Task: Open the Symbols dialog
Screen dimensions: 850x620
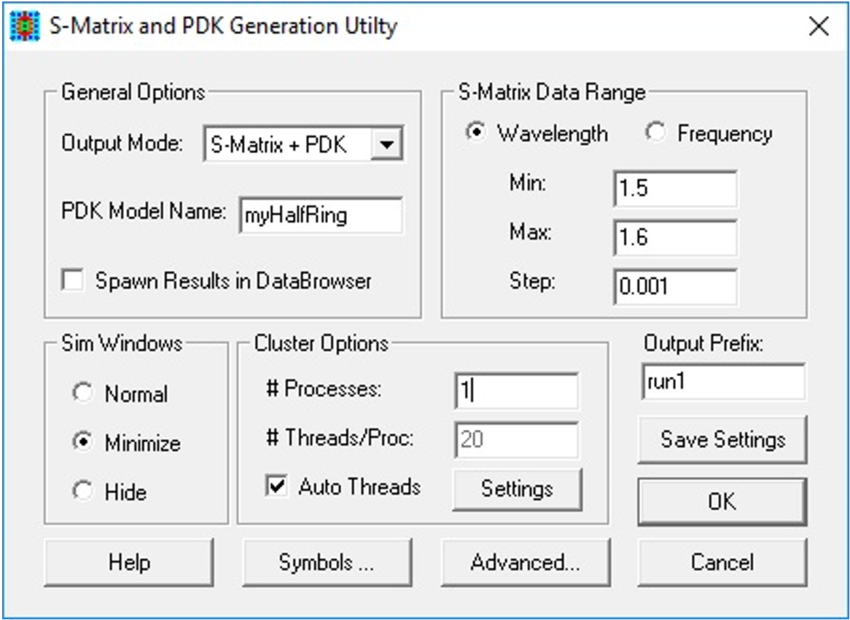Action: (x=327, y=562)
